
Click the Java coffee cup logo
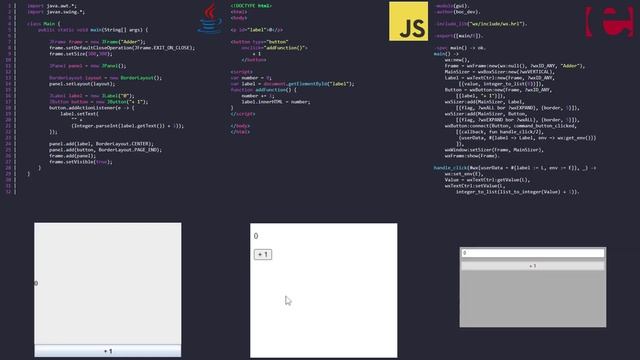(210, 18)
